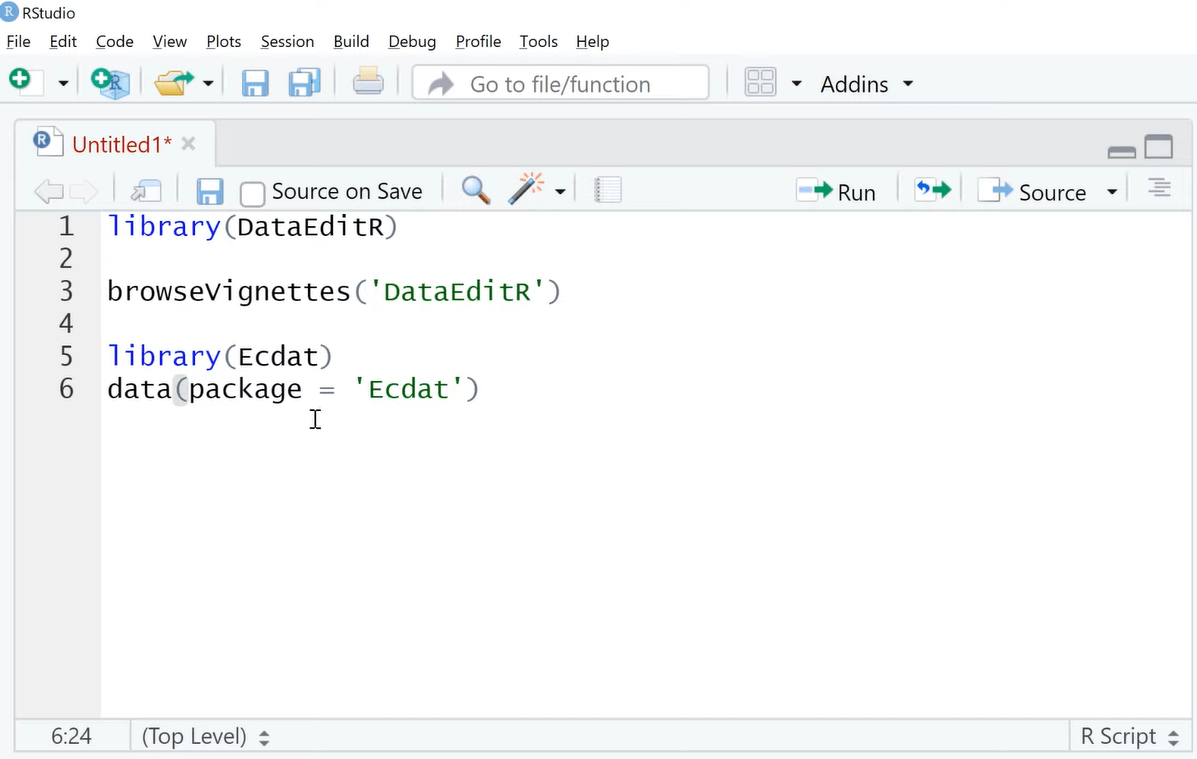
Task: Open the Addins dropdown
Action: point(866,83)
